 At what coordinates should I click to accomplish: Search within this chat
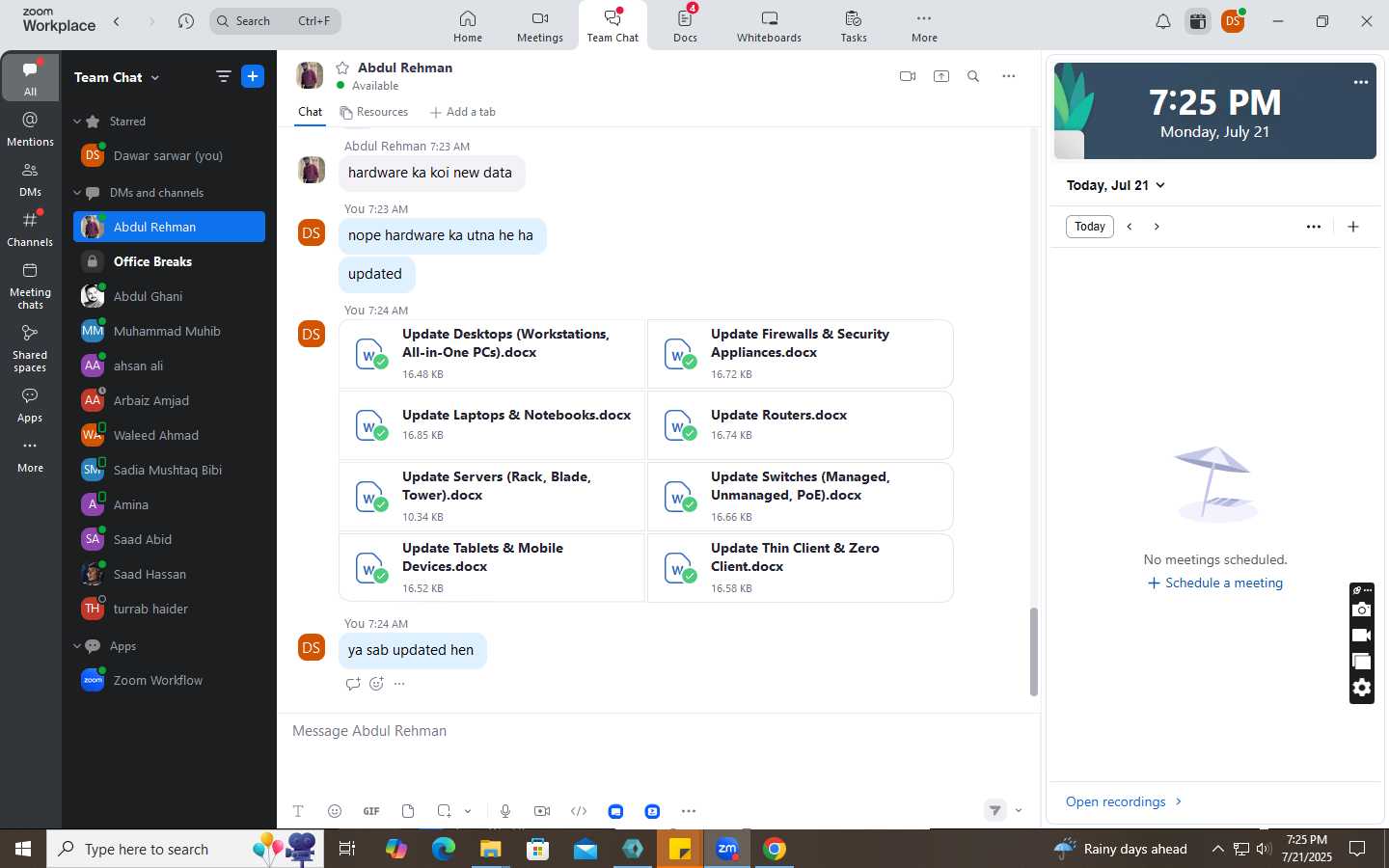(973, 76)
